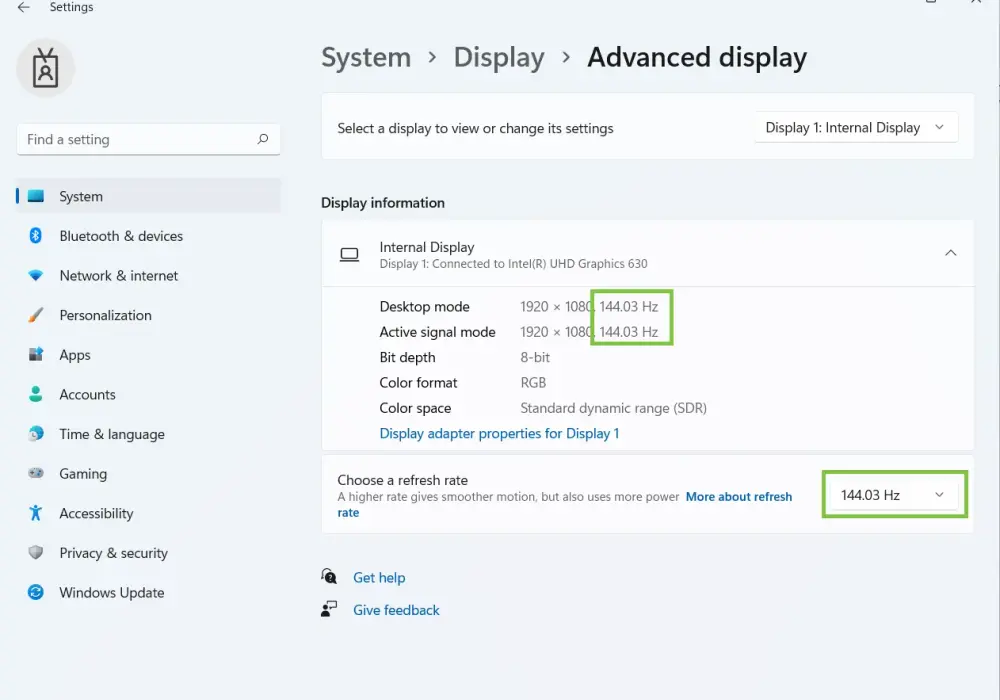Screen dimensions: 1000x700
Task: Open Gaming settings
Action: (x=83, y=474)
